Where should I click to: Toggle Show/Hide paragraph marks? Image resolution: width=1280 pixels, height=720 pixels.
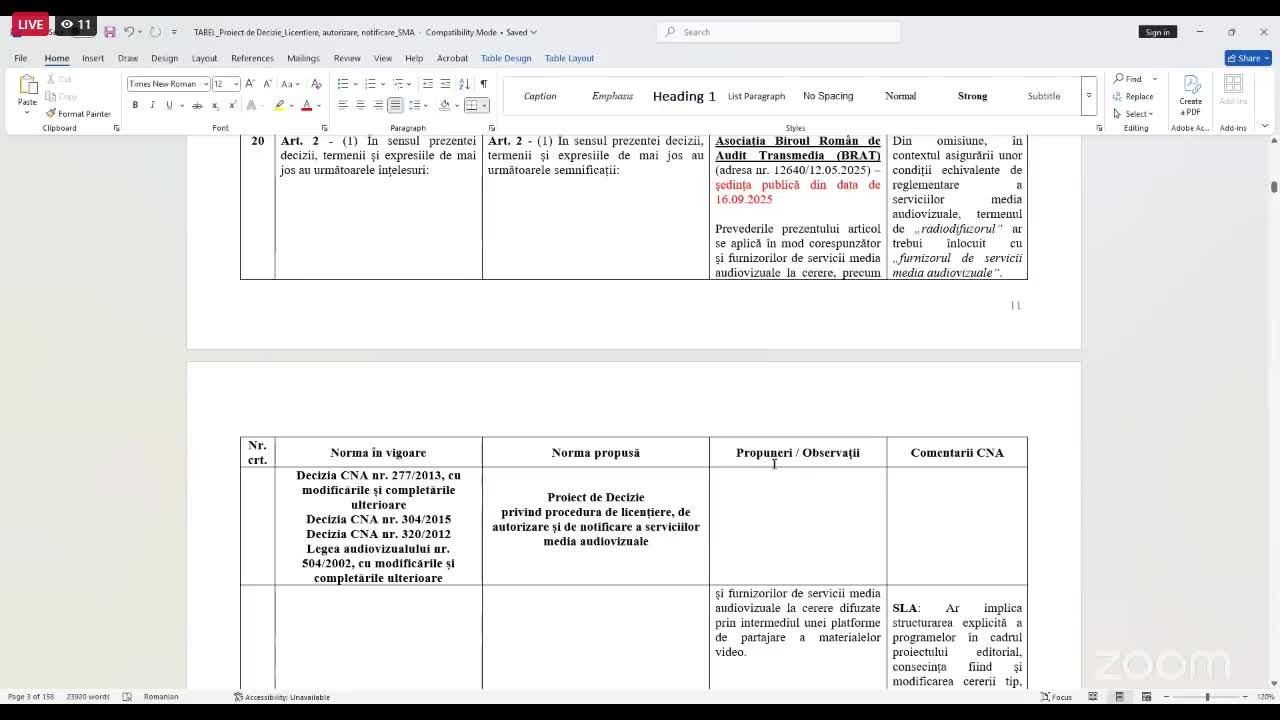(x=484, y=84)
